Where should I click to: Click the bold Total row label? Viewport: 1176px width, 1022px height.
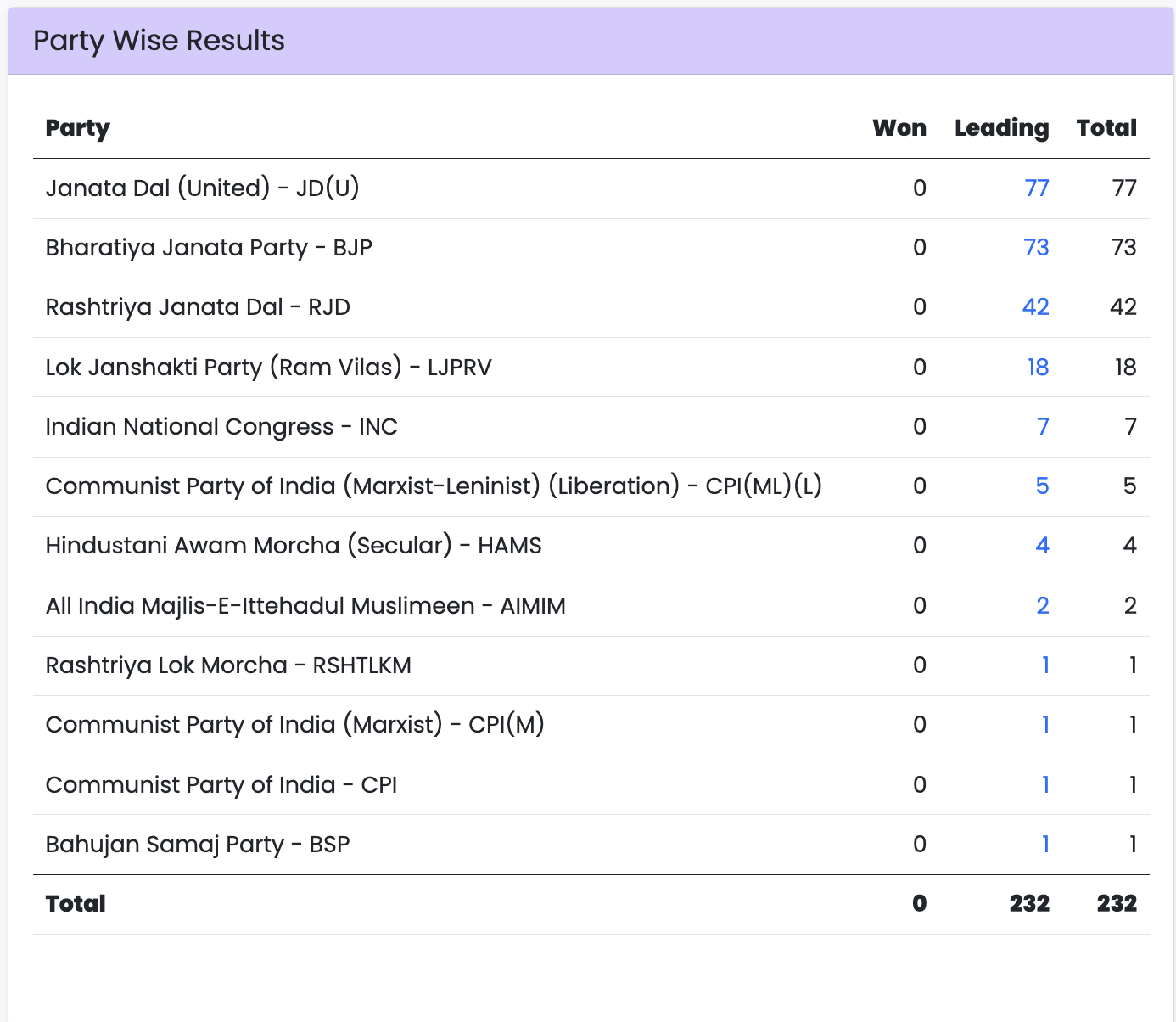76,903
